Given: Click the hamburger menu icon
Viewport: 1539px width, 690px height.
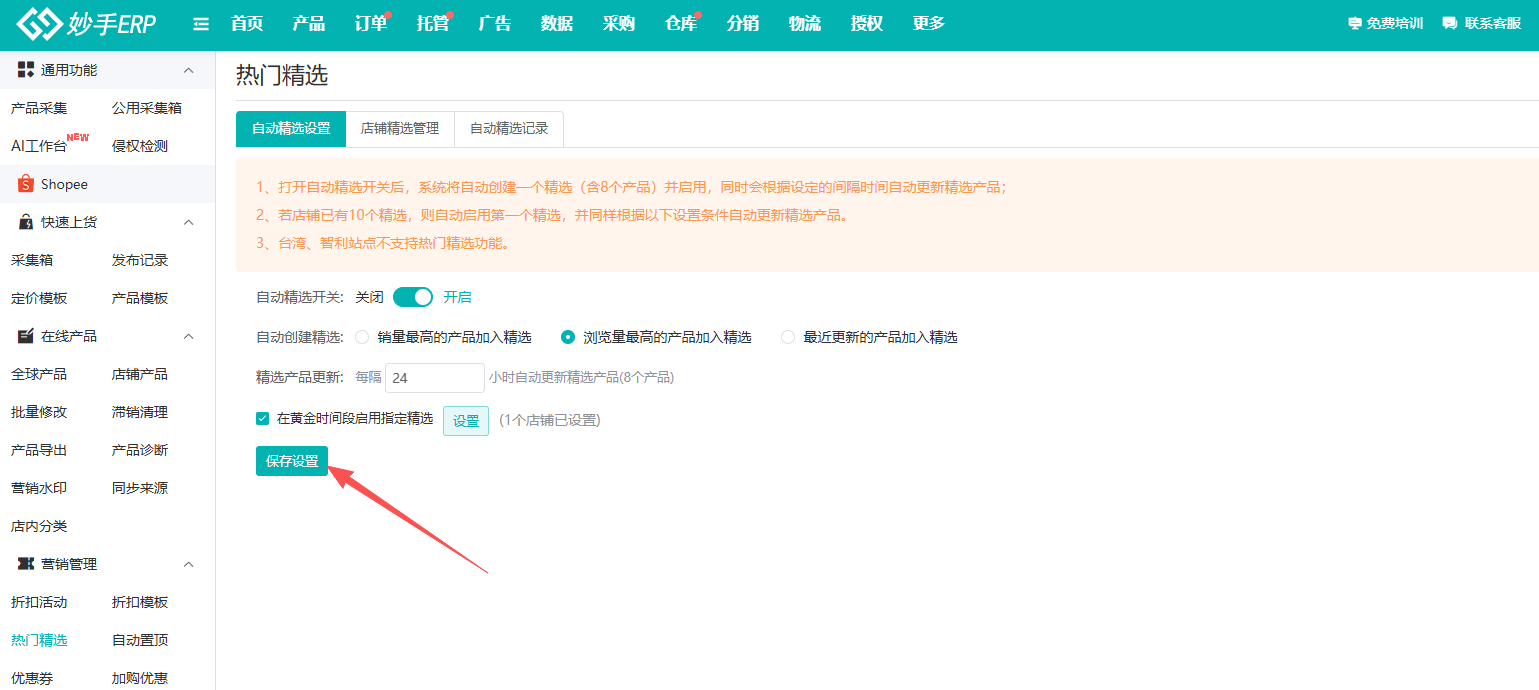Looking at the screenshot, I should [200, 24].
